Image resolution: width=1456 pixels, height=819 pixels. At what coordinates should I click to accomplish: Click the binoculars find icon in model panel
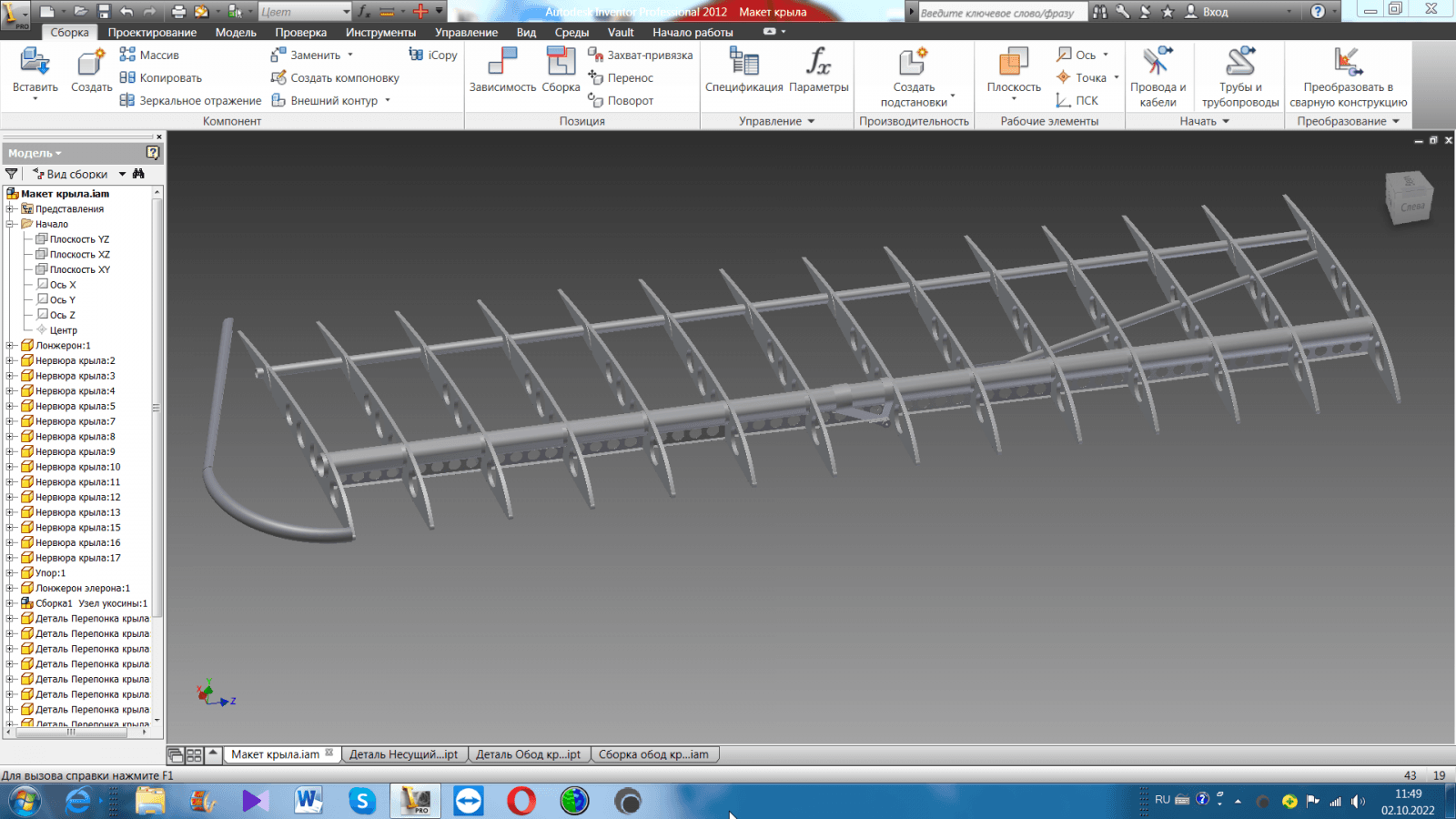click(138, 174)
